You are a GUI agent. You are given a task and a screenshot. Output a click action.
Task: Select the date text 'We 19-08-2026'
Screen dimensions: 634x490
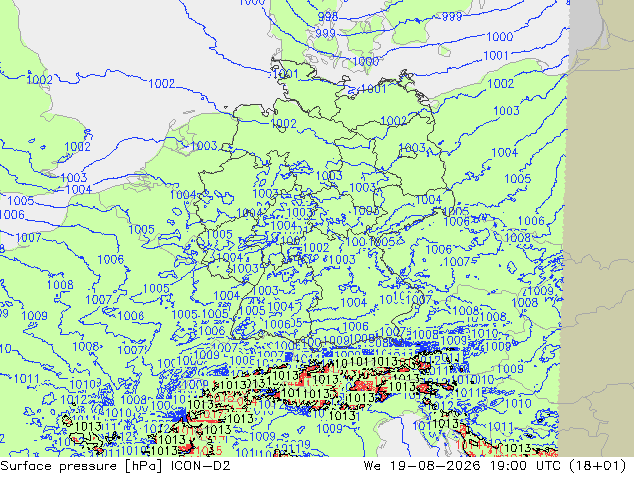point(422,466)
